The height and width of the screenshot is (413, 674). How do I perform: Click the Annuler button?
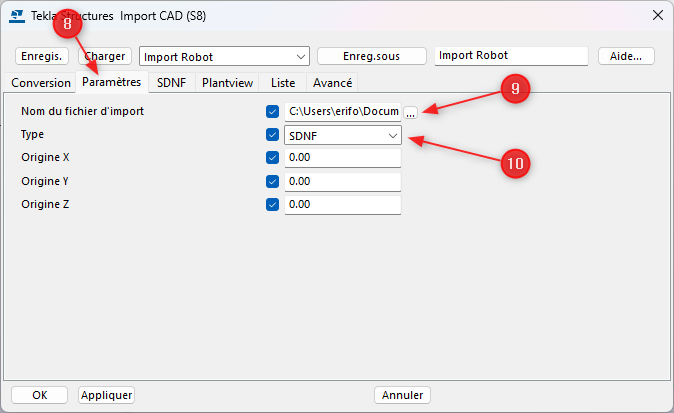click(x=403, y=395)
